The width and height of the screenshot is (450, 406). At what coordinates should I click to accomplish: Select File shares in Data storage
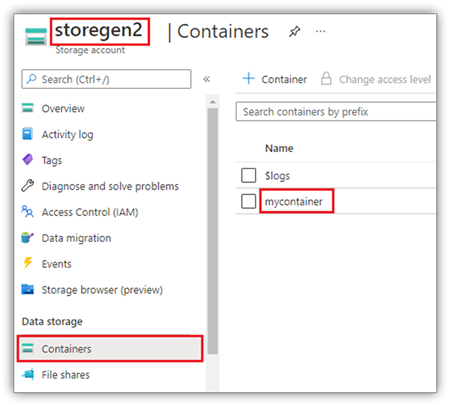56,375
